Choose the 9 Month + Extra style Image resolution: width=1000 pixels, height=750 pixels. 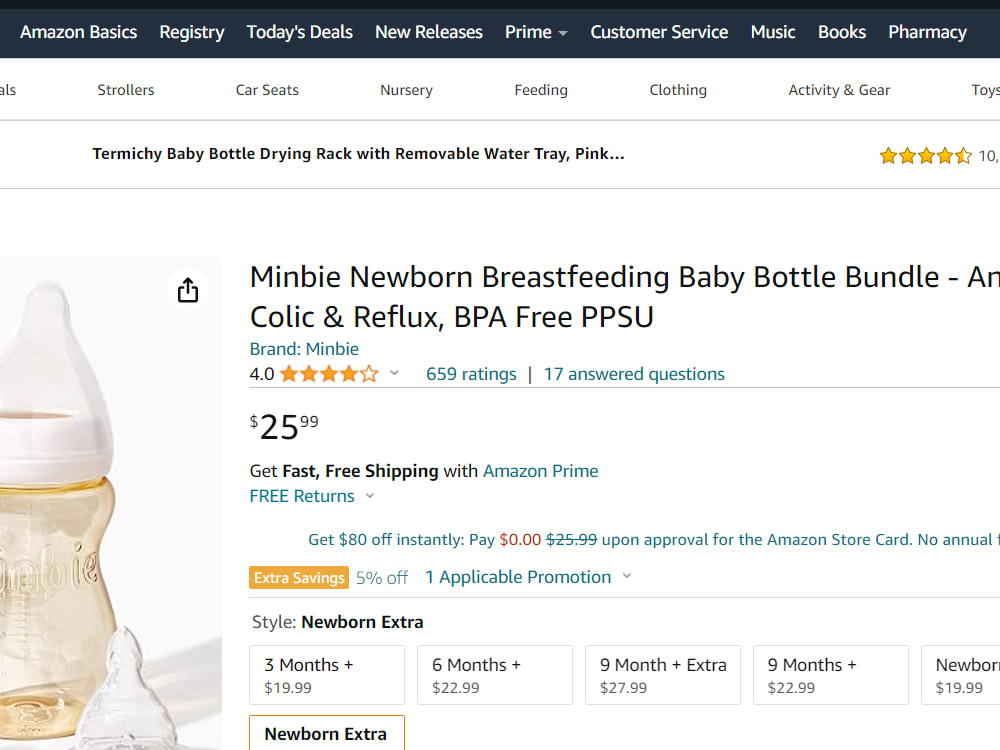(663, 675)
